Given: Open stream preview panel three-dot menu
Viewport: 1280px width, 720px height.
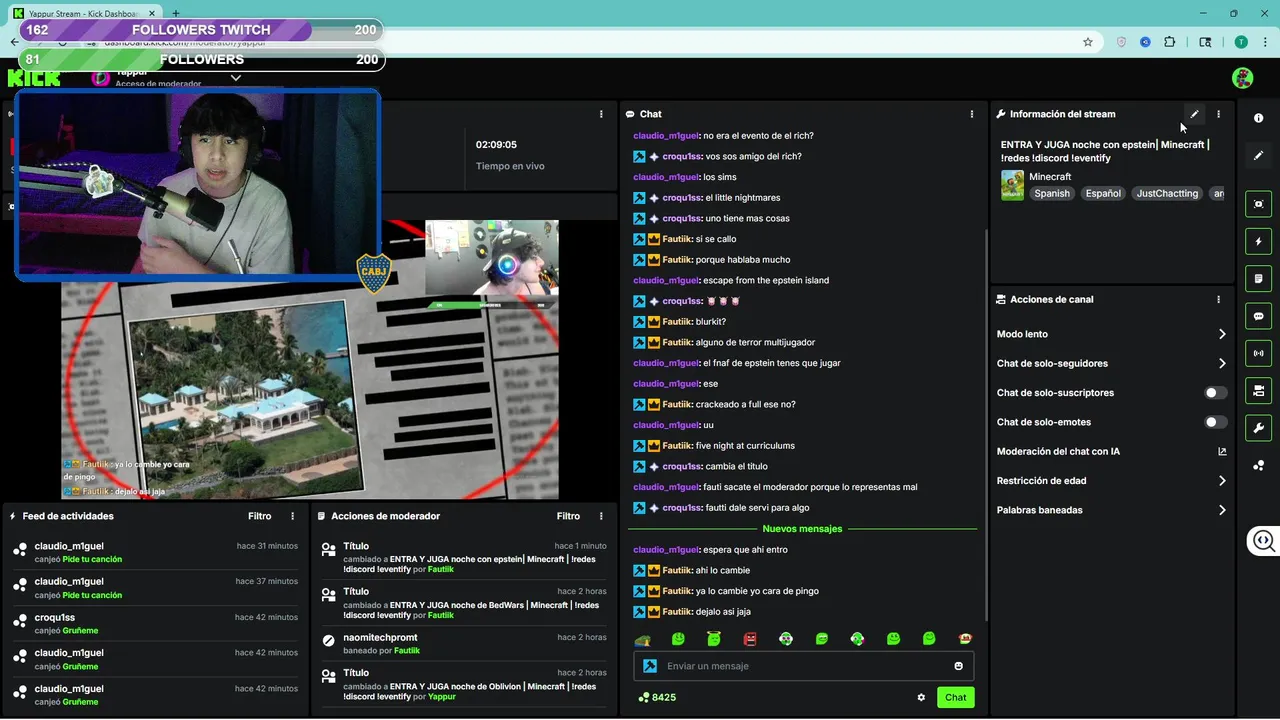Looking at the screenshot, I should pyautogui.click(x=601, y=114).
